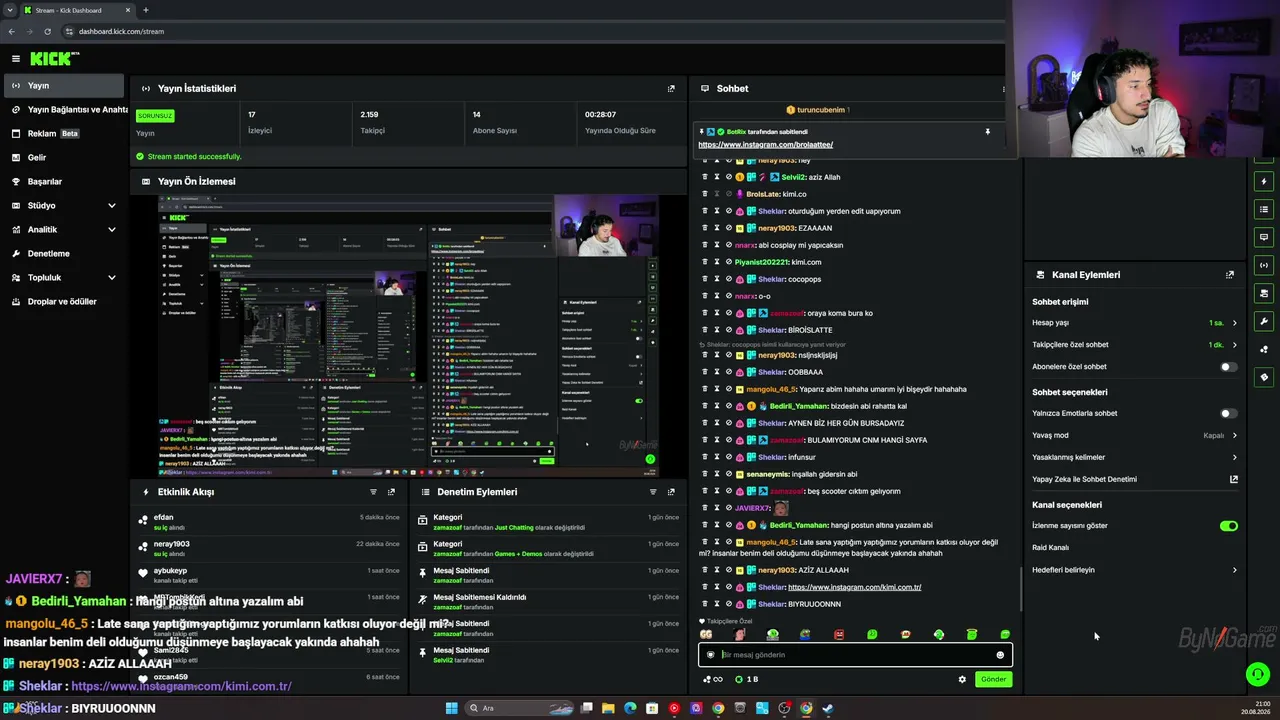The image size is (1280, 720).
Task: Unpin the BotRix pinned message
Action: click(x=987, y=132)
